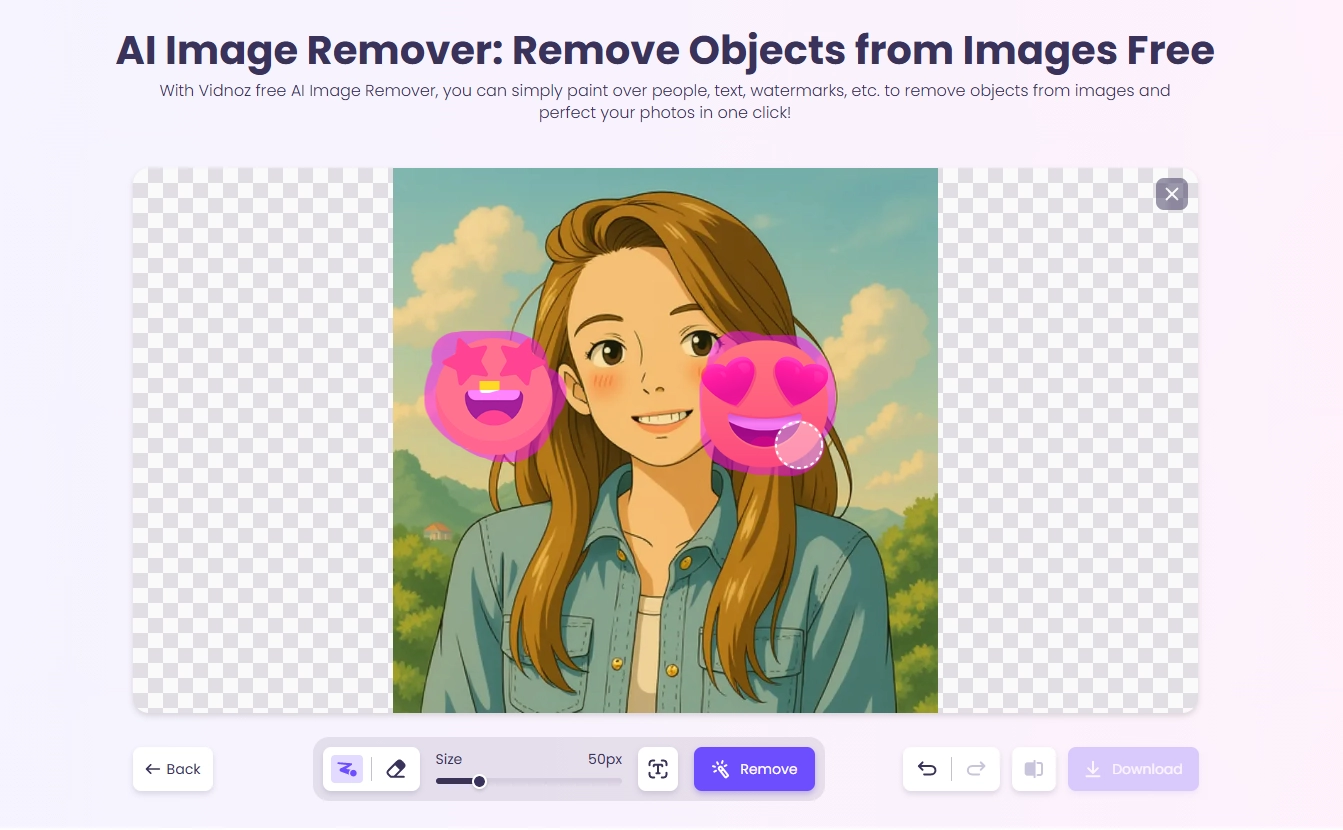Switch to the eraser tool
Screen dimensions: 1343x830
[396, 769]
